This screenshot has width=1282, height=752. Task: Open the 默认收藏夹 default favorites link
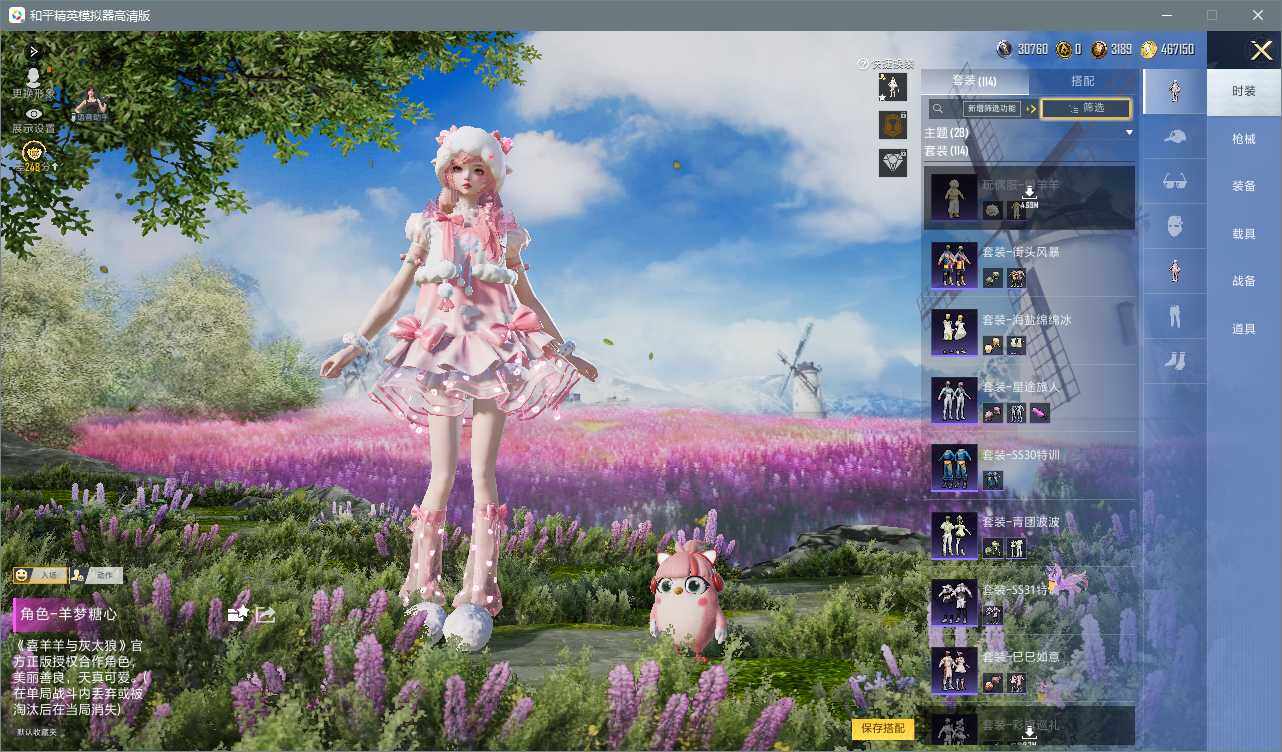(37, 732)
